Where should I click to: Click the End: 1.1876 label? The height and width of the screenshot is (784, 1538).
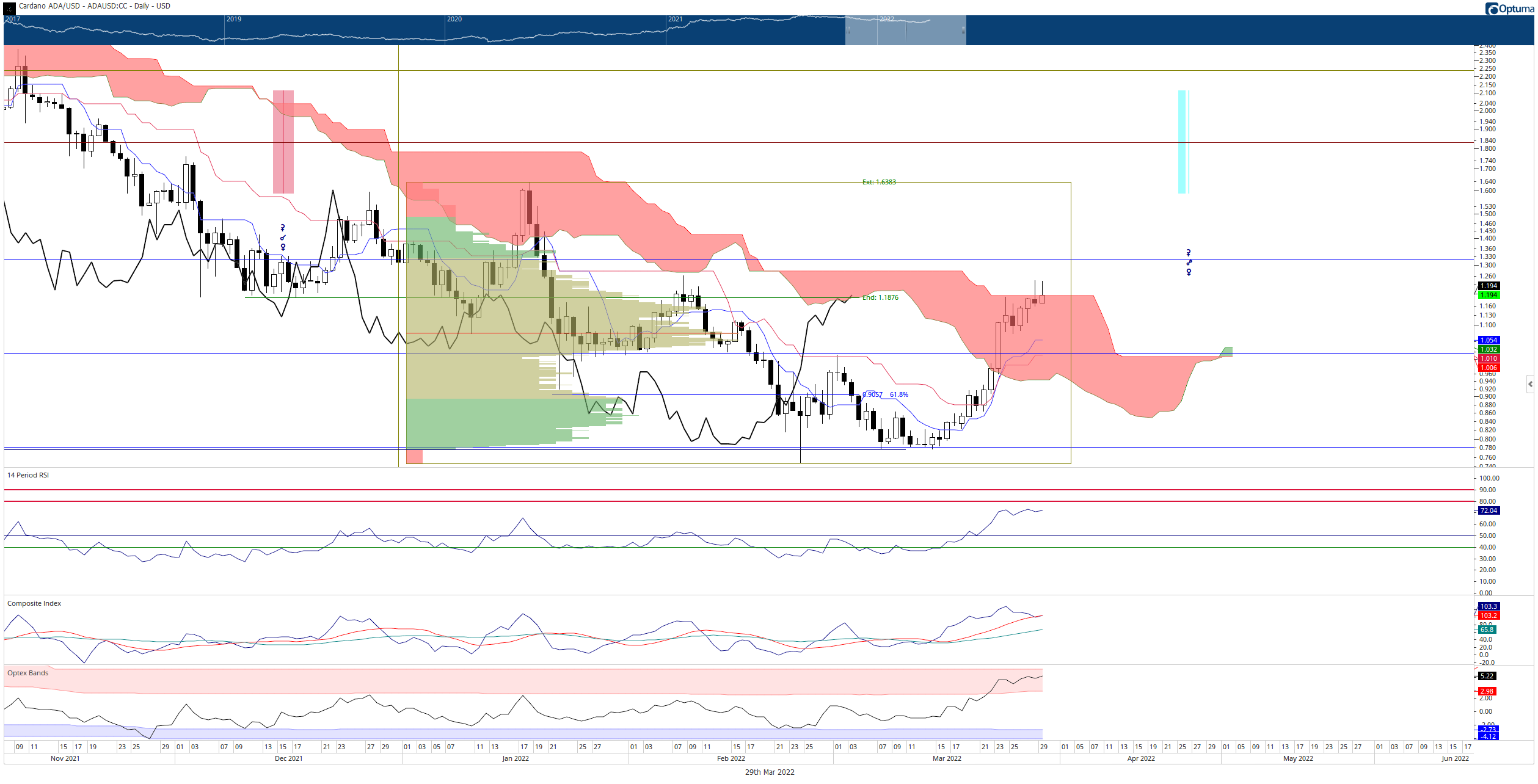pyautogui.click(x=880, y=297)
